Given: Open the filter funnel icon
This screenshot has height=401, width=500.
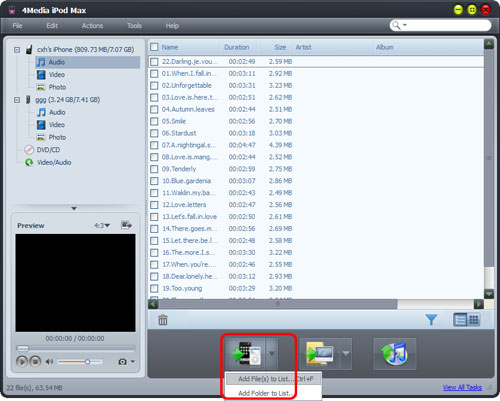Looking at the screenshot, I should click(x=431, y=320).
